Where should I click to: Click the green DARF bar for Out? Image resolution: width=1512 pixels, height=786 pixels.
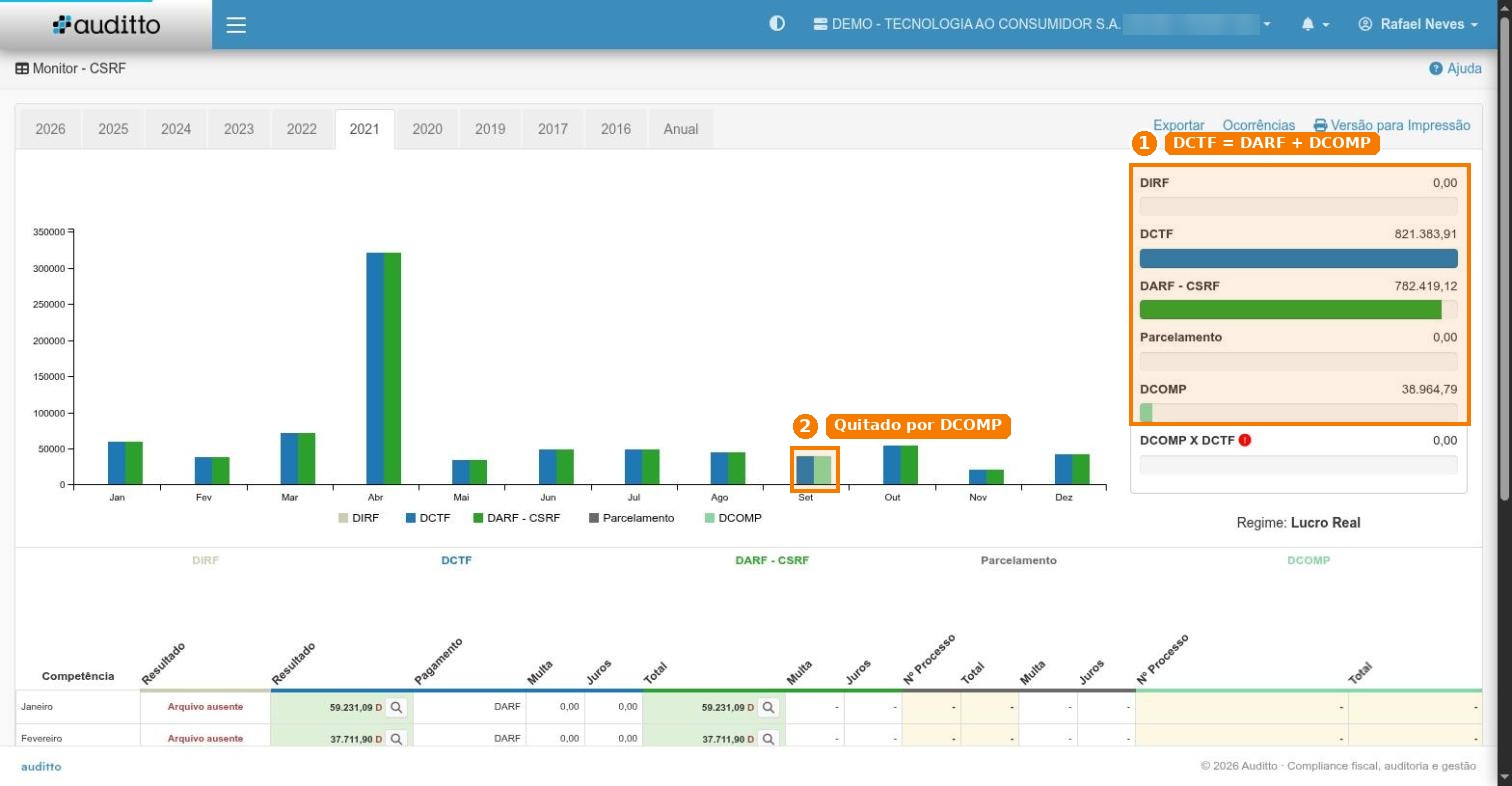tap(909, 465)
